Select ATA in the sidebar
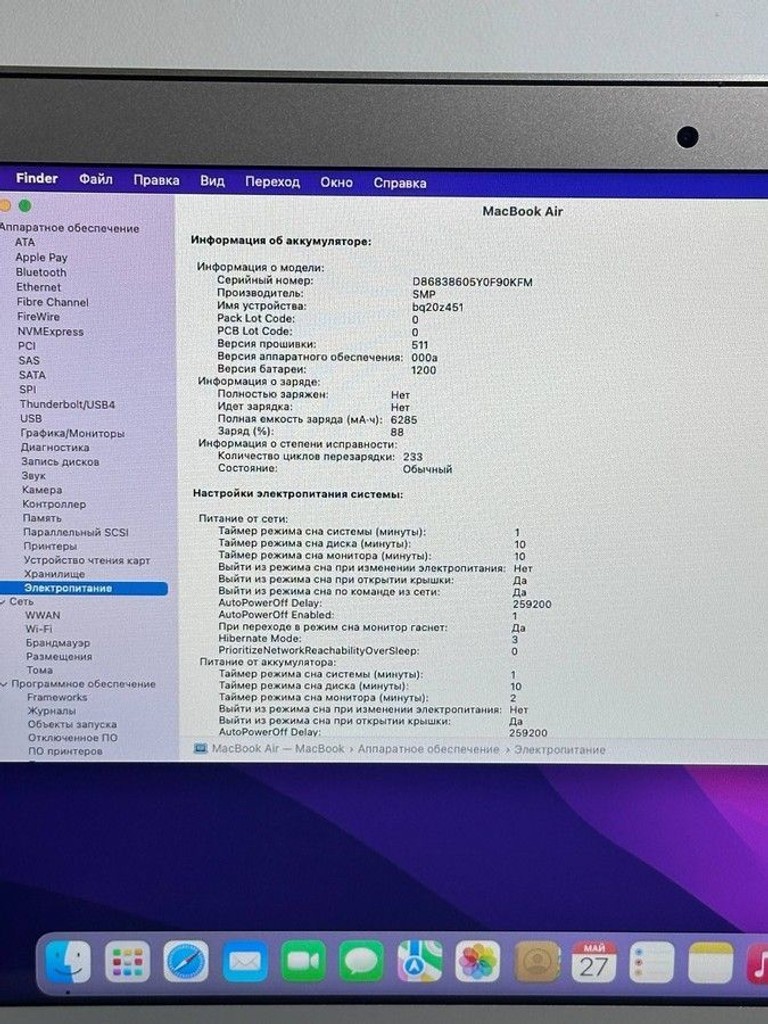Screen dimensions: 768x1024 pos(25,242)
